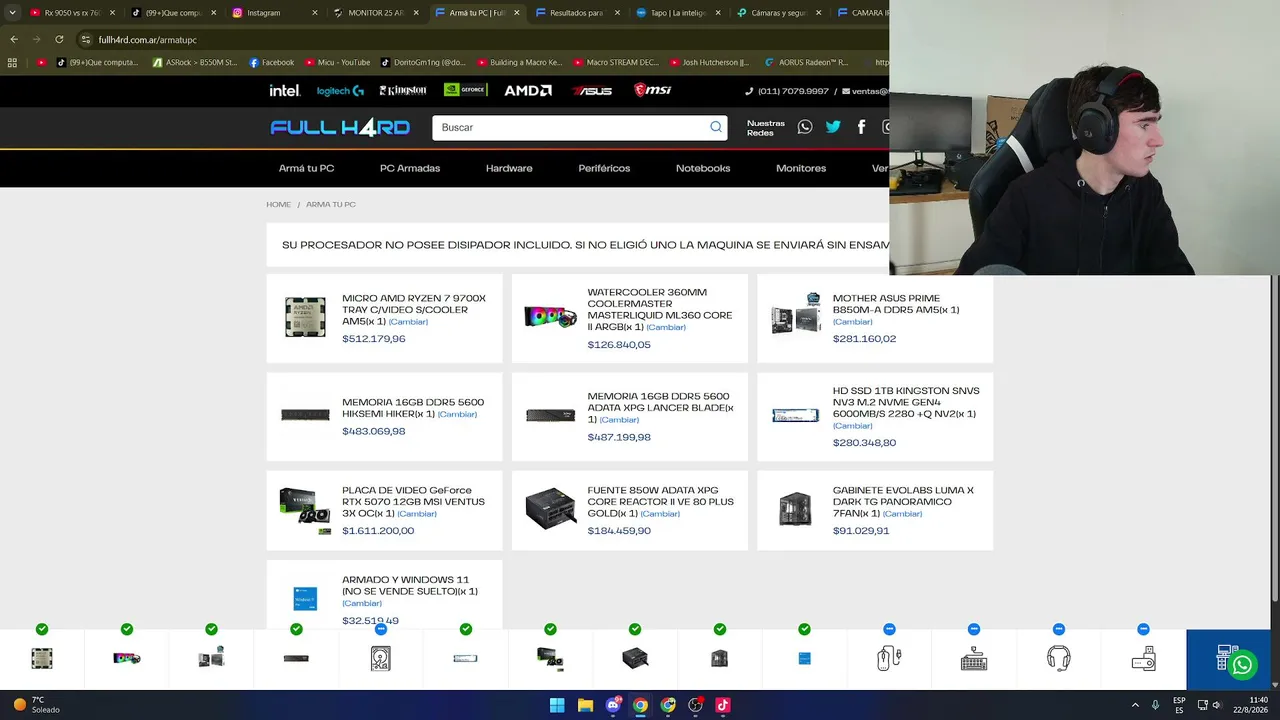
Task: Go back with the browser back arrow
Action: coord(14,39)
